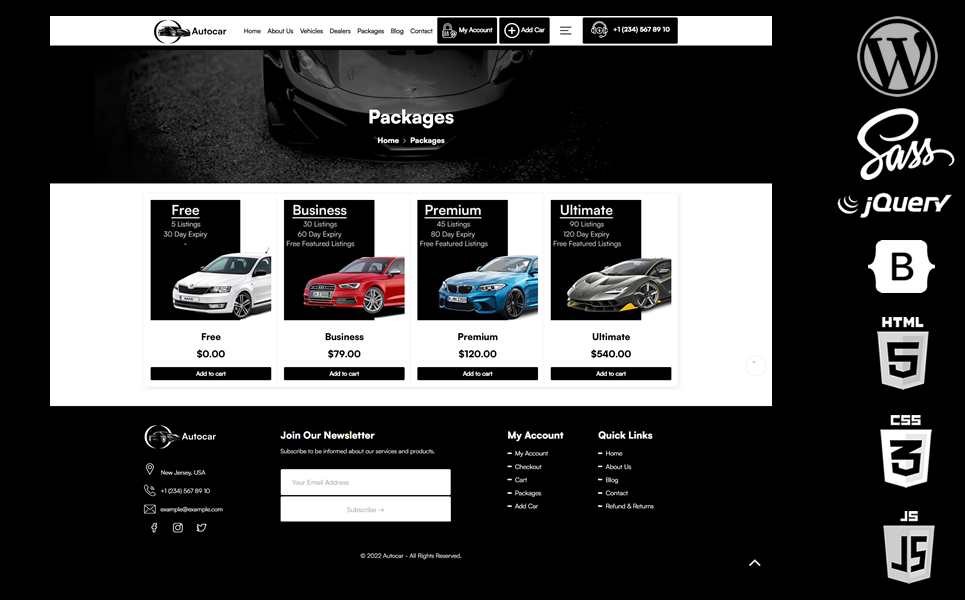Viewport: 965px width, 600px height.
Task: Click the scroll-to-top arrow icon
Action: 755,563
